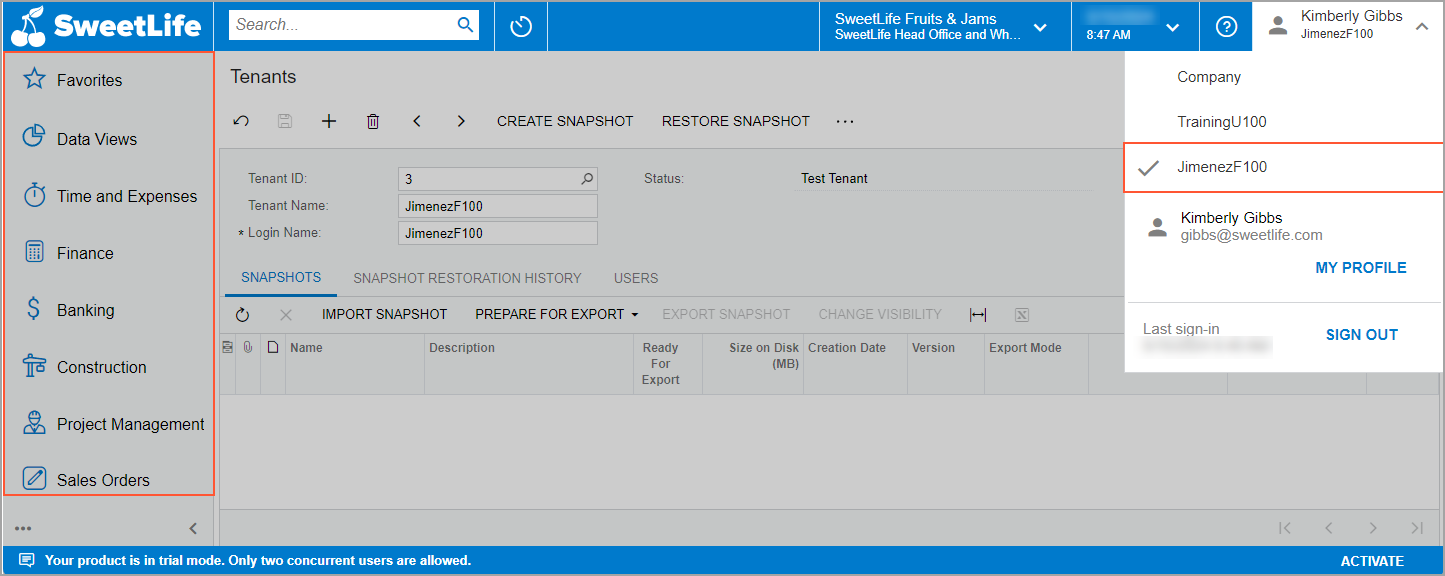Image resolution: width=1445 pixels, height=576 pixels.
Task: Click the clock history icon in header
Action: tap(521, 27)
